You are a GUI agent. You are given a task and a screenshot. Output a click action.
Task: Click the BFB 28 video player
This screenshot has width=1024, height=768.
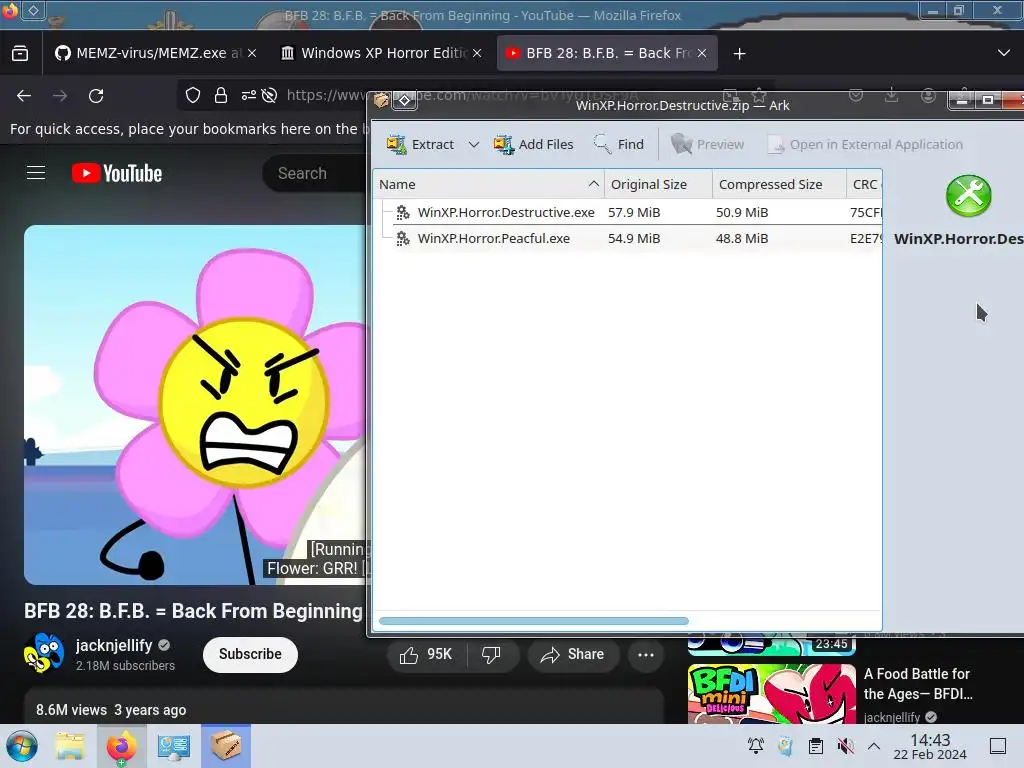tap(195, 405)
